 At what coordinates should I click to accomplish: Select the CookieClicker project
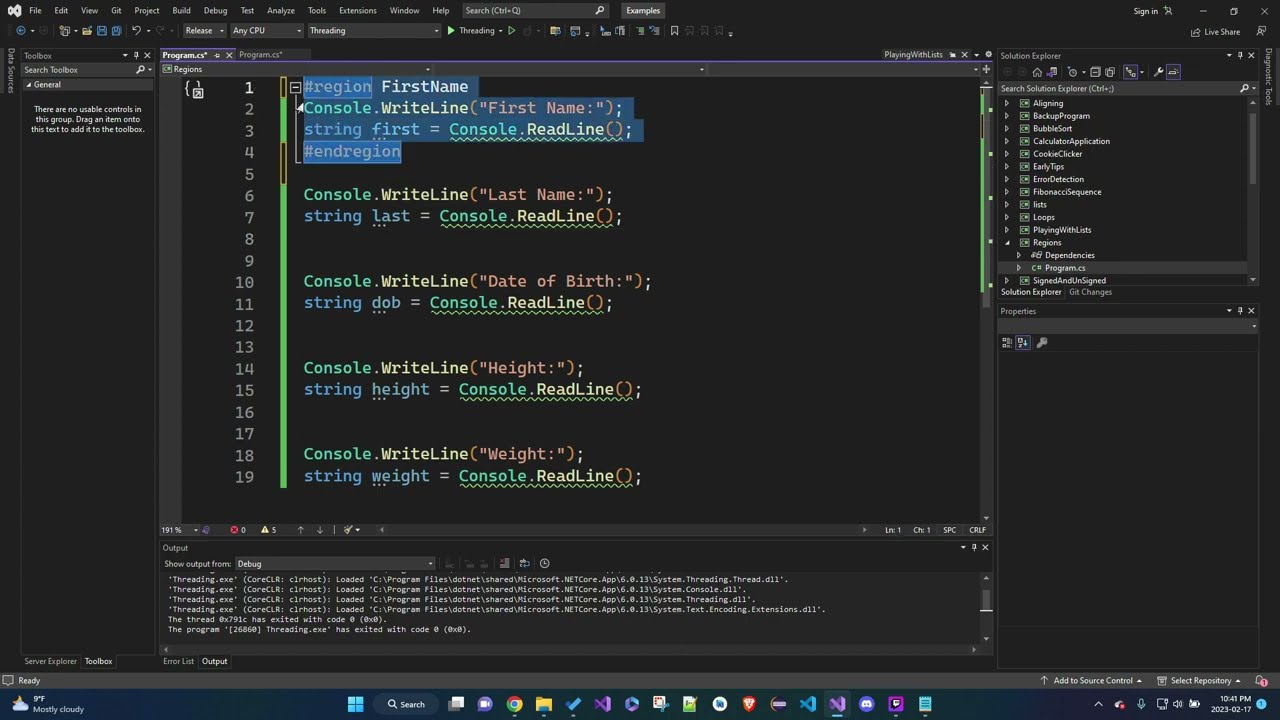click(1057, 154)
